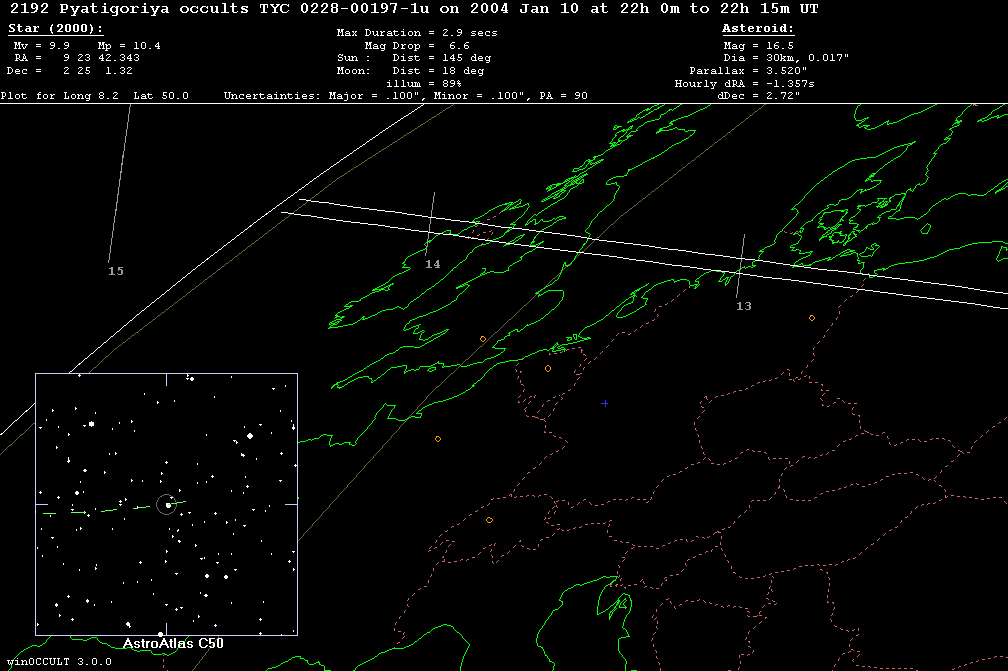Select the time tick labeled 14
This screenshot has height=671, width=1008.
[432, 264]
